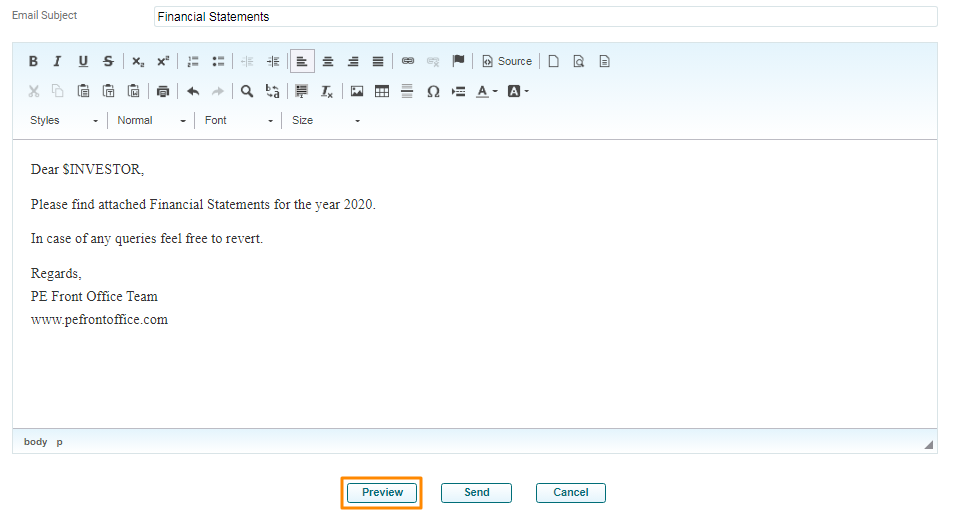The width and height of the screenshot is (957, 523).
Task: Expand the Normal paragraph format dropdown
Action: [151, 120]
